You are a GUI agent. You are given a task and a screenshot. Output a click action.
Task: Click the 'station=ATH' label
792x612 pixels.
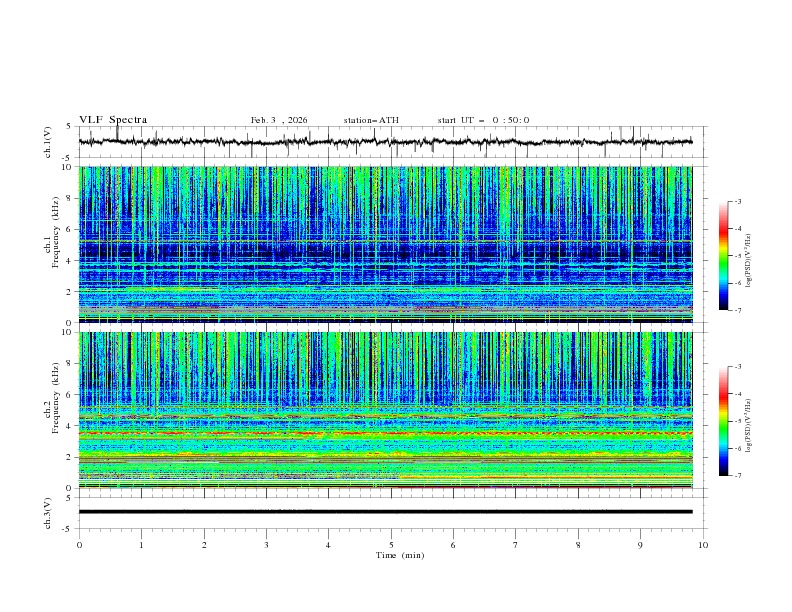(x=371, y=120)
